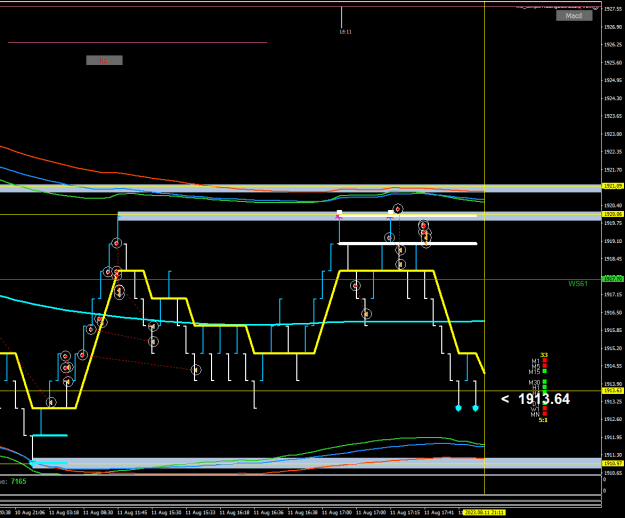Click the '<' arrow beside 1913.64
Screen dimensions: 625x518
(x=505, y=399)
